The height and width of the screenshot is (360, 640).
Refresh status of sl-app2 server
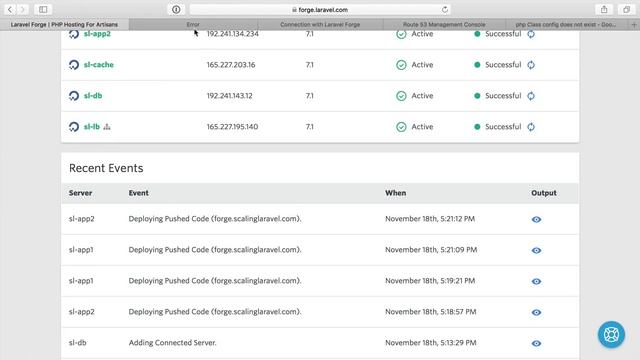coord(531,34)
